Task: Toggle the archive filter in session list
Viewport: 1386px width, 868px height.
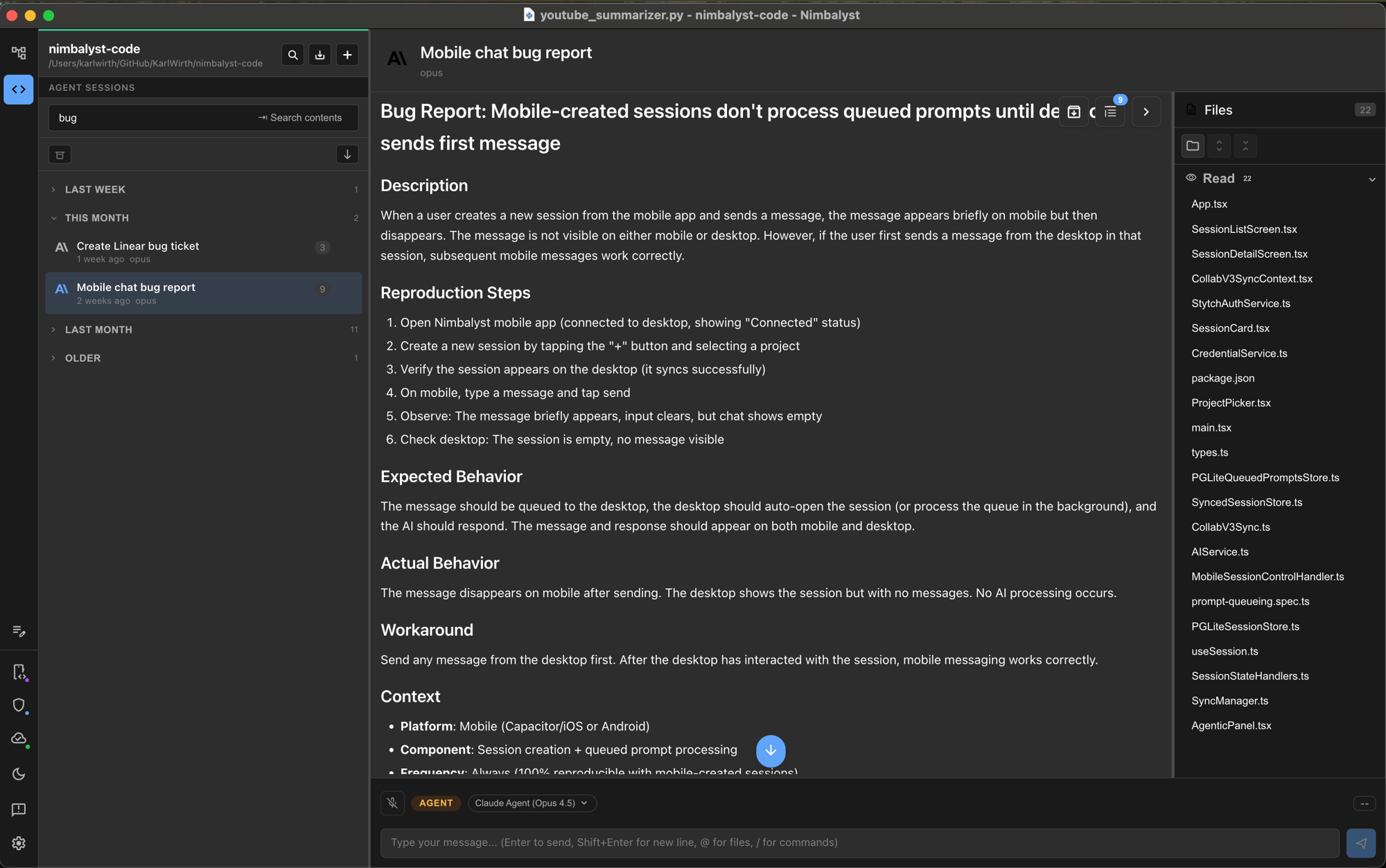Action: pyautogui.click(x=60, y=154)
